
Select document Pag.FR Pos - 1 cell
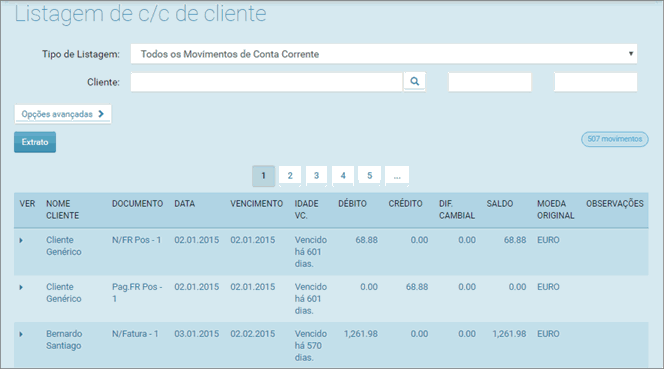tap(137, 293)
